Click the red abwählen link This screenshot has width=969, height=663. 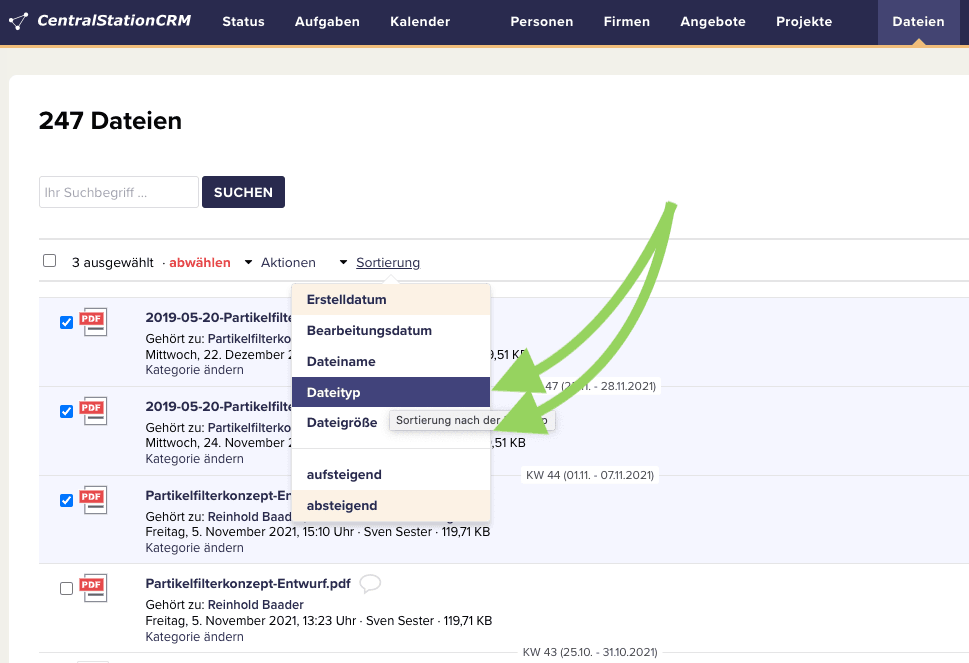pos(200,263)
